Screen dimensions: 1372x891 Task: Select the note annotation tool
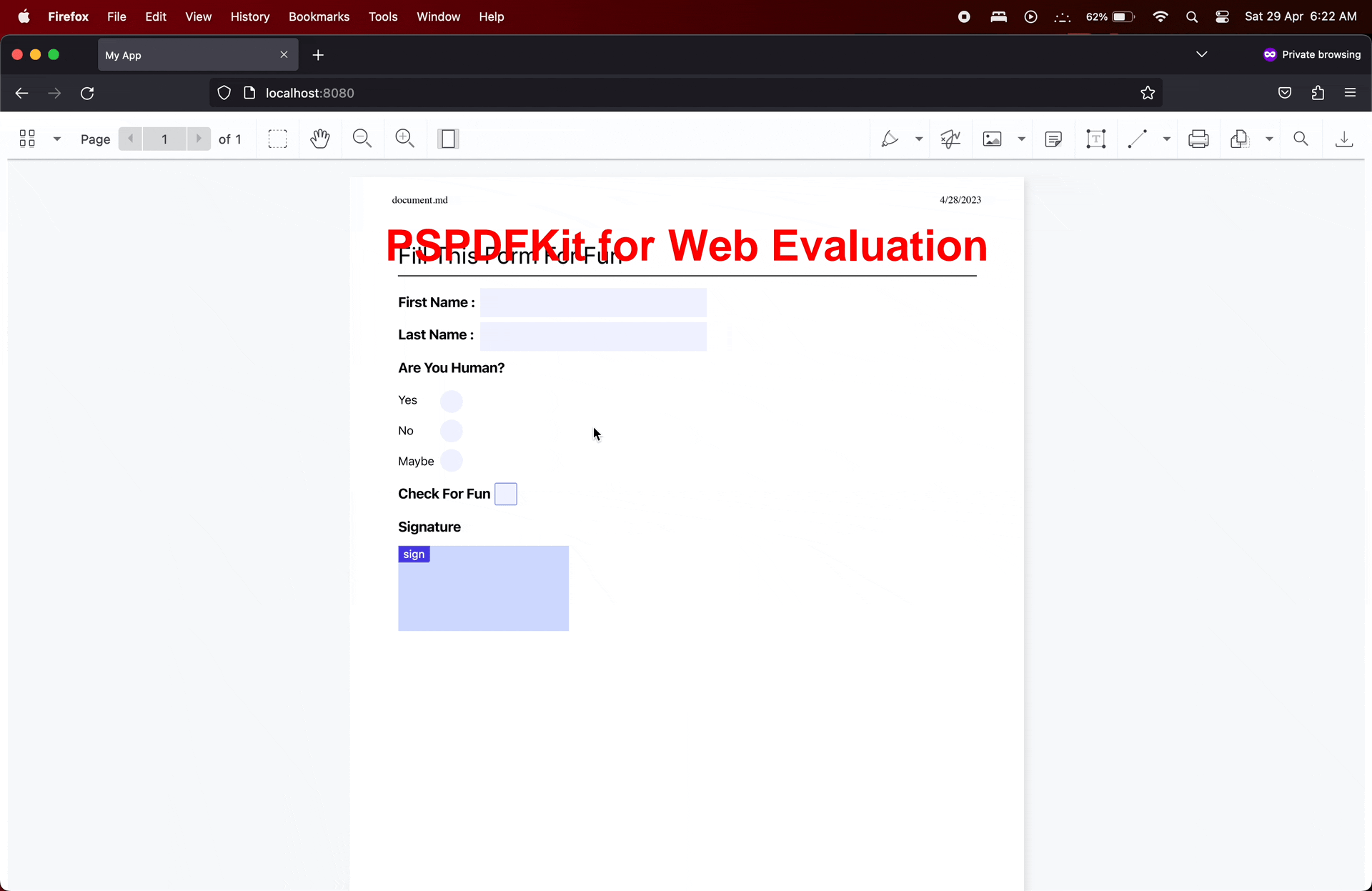1054,139
